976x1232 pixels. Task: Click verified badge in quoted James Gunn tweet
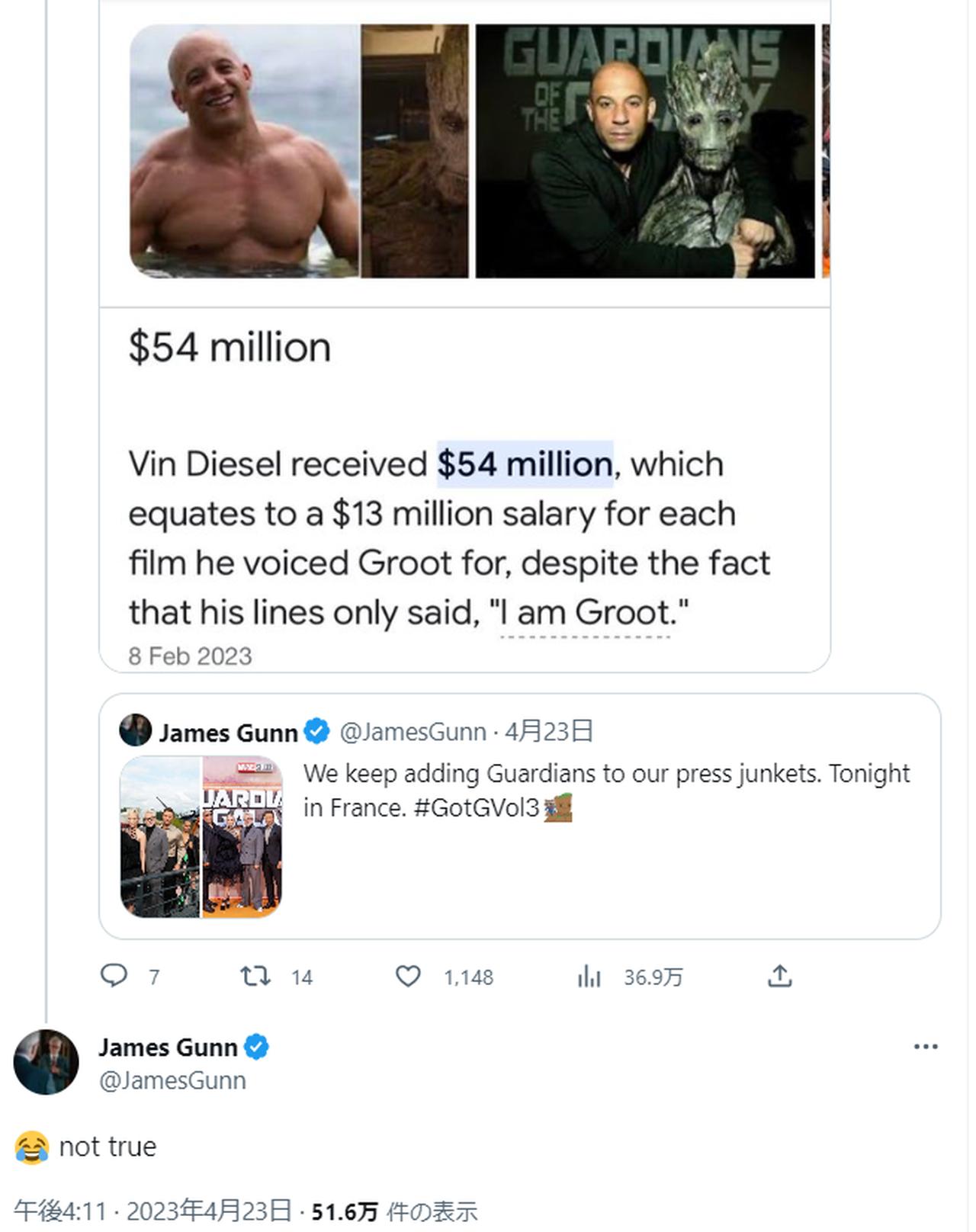[316, 732]
